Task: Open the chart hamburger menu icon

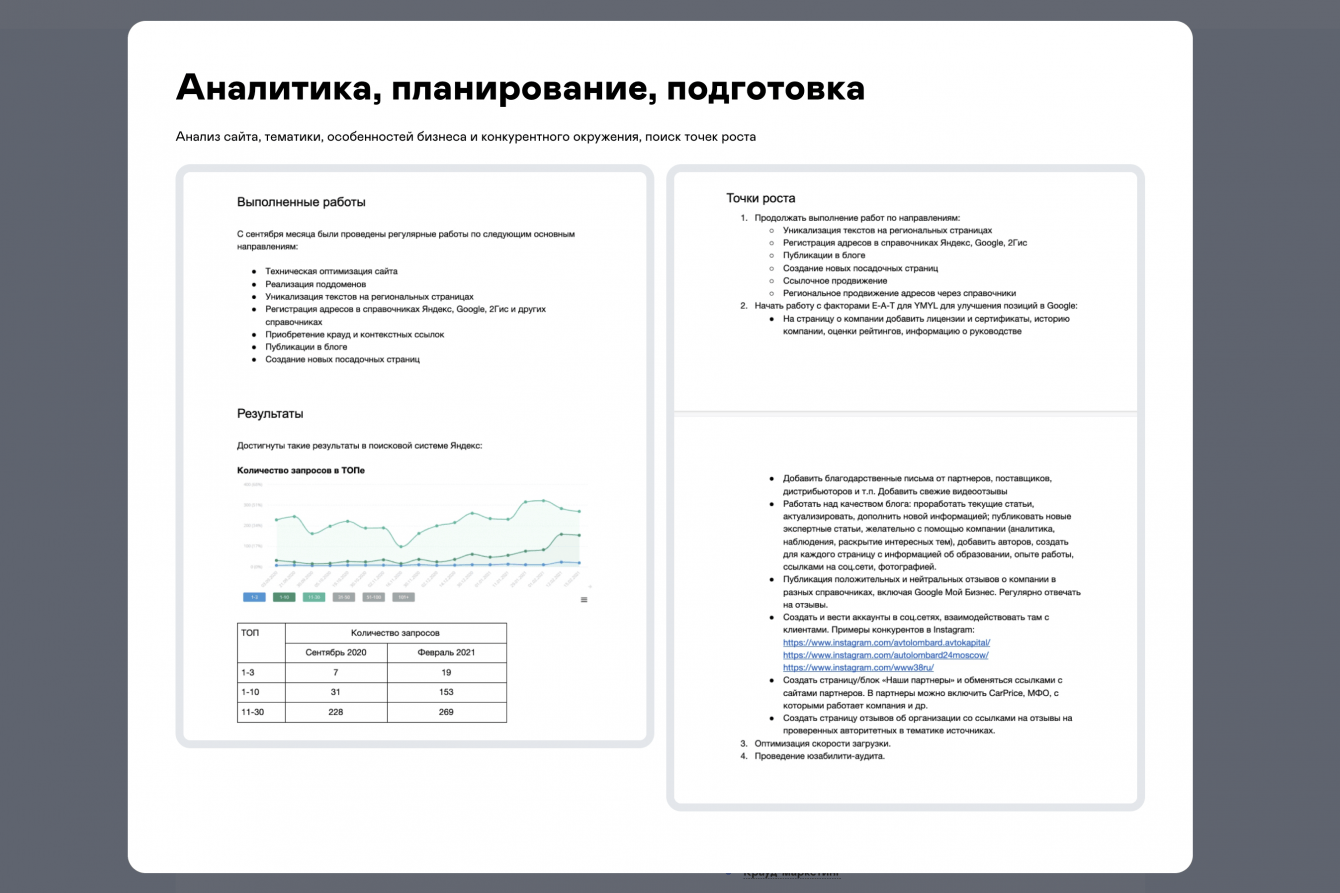Action: (x=584, y=599)
